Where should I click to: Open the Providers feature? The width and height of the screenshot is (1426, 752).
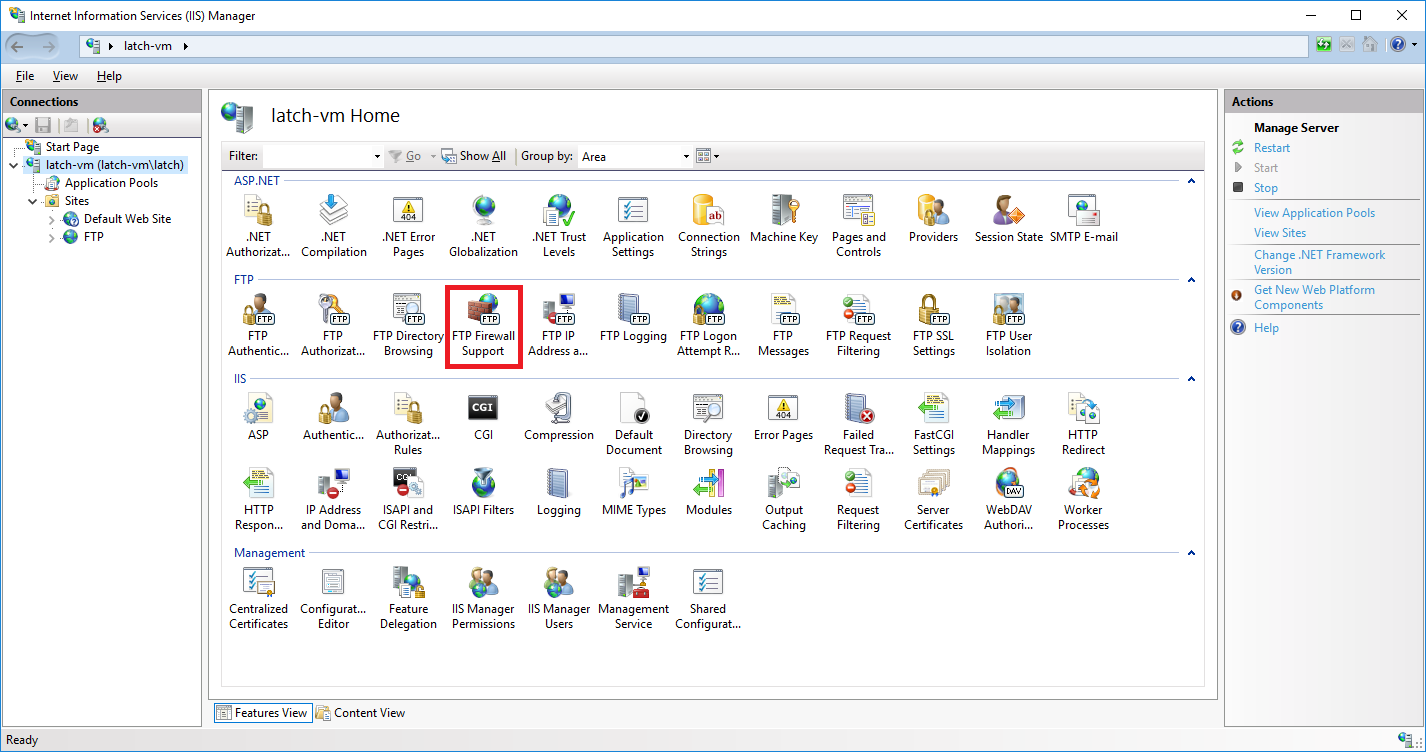933,220
